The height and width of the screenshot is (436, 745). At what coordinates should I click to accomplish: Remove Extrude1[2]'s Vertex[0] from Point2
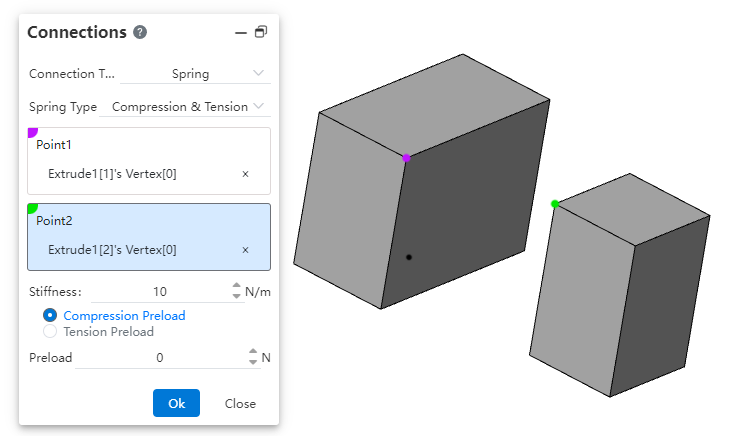click(x=245, y=250)
